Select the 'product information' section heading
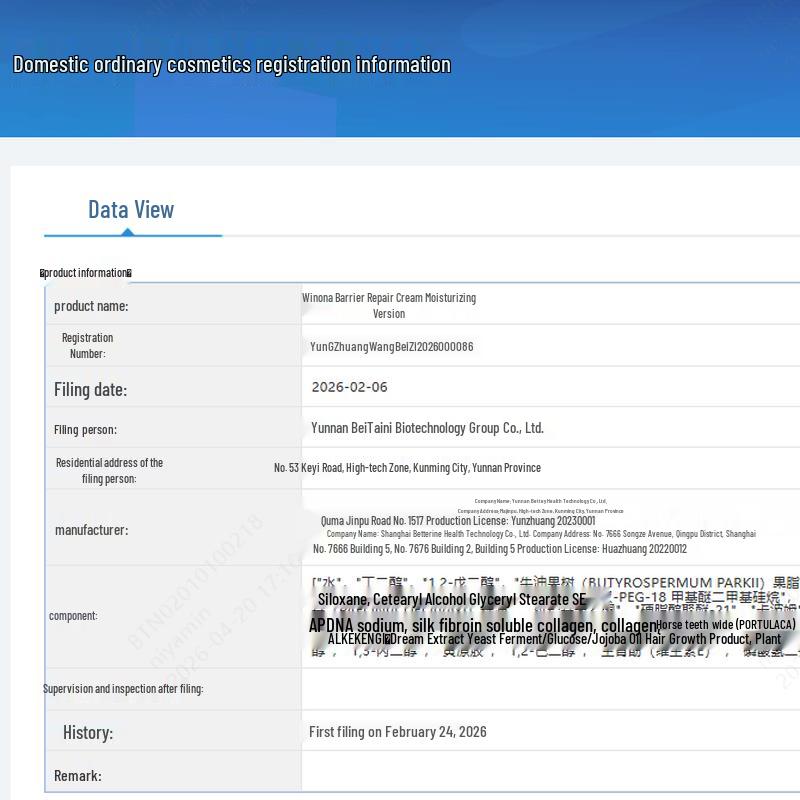Viewport: 800px width, 800px height. [x=86, y=273]
